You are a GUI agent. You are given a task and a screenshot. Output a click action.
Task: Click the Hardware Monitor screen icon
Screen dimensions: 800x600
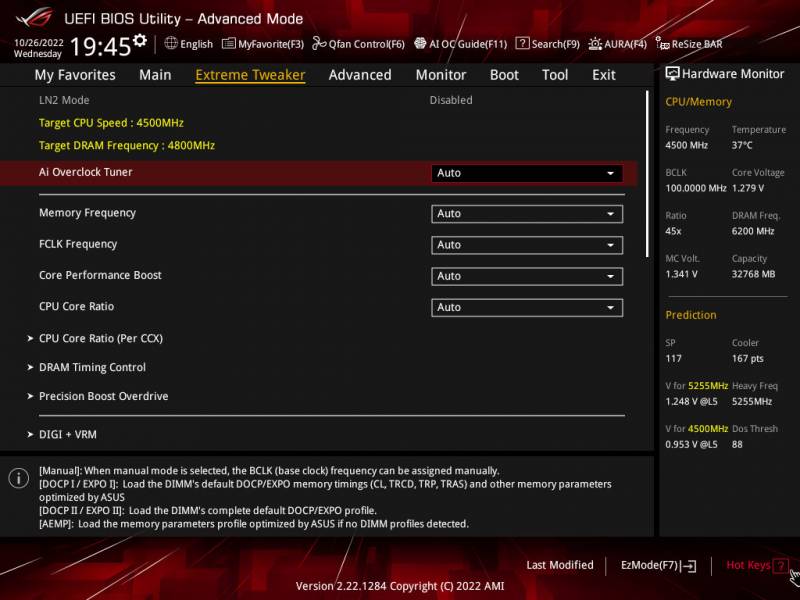click(x=672, y=74)
